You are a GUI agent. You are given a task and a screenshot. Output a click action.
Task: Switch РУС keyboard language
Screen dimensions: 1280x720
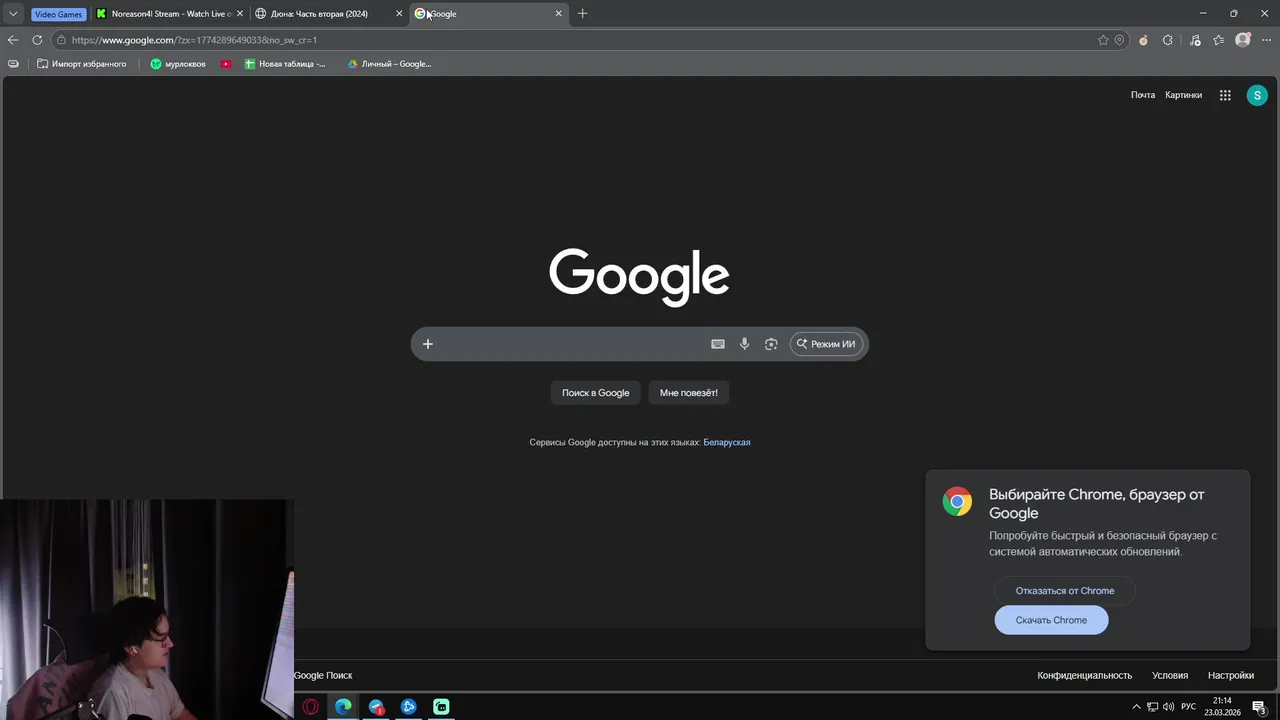1189,707
